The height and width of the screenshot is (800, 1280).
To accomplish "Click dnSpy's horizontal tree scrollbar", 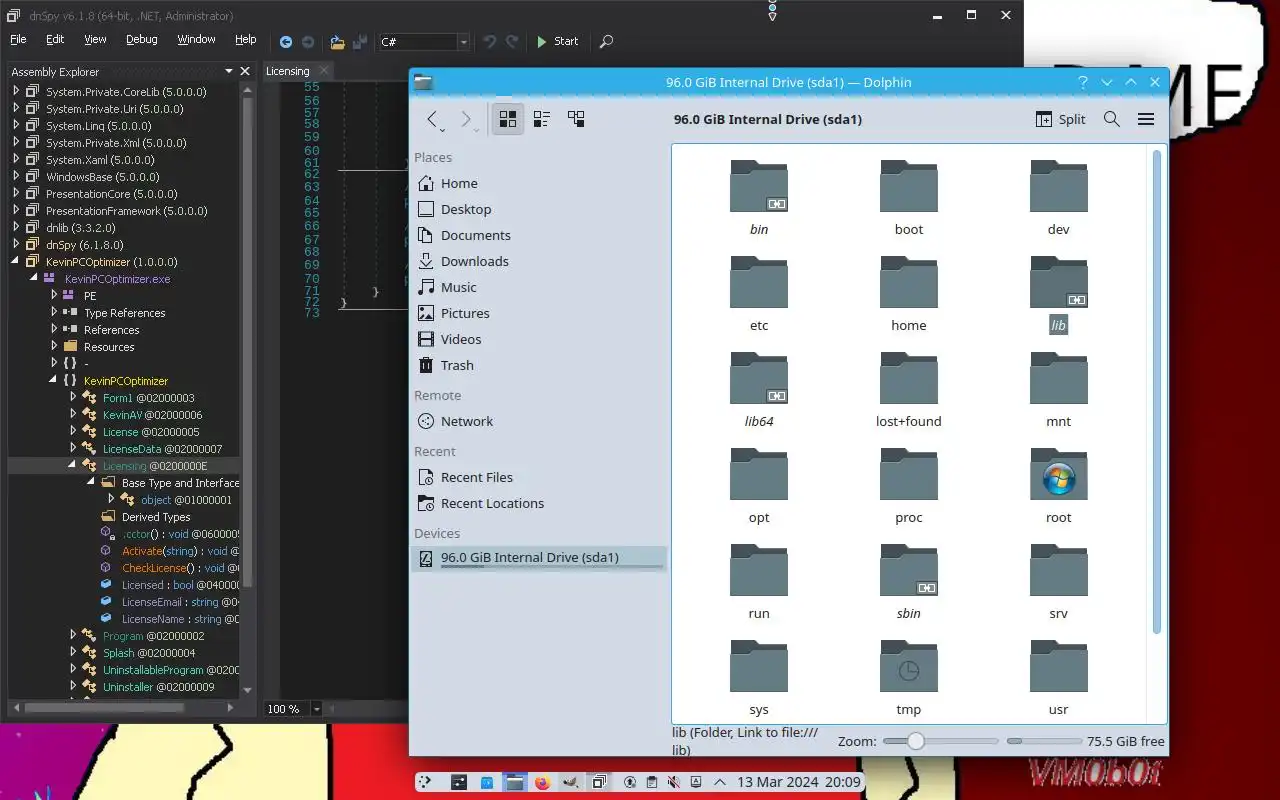I will tap(104, 708).
